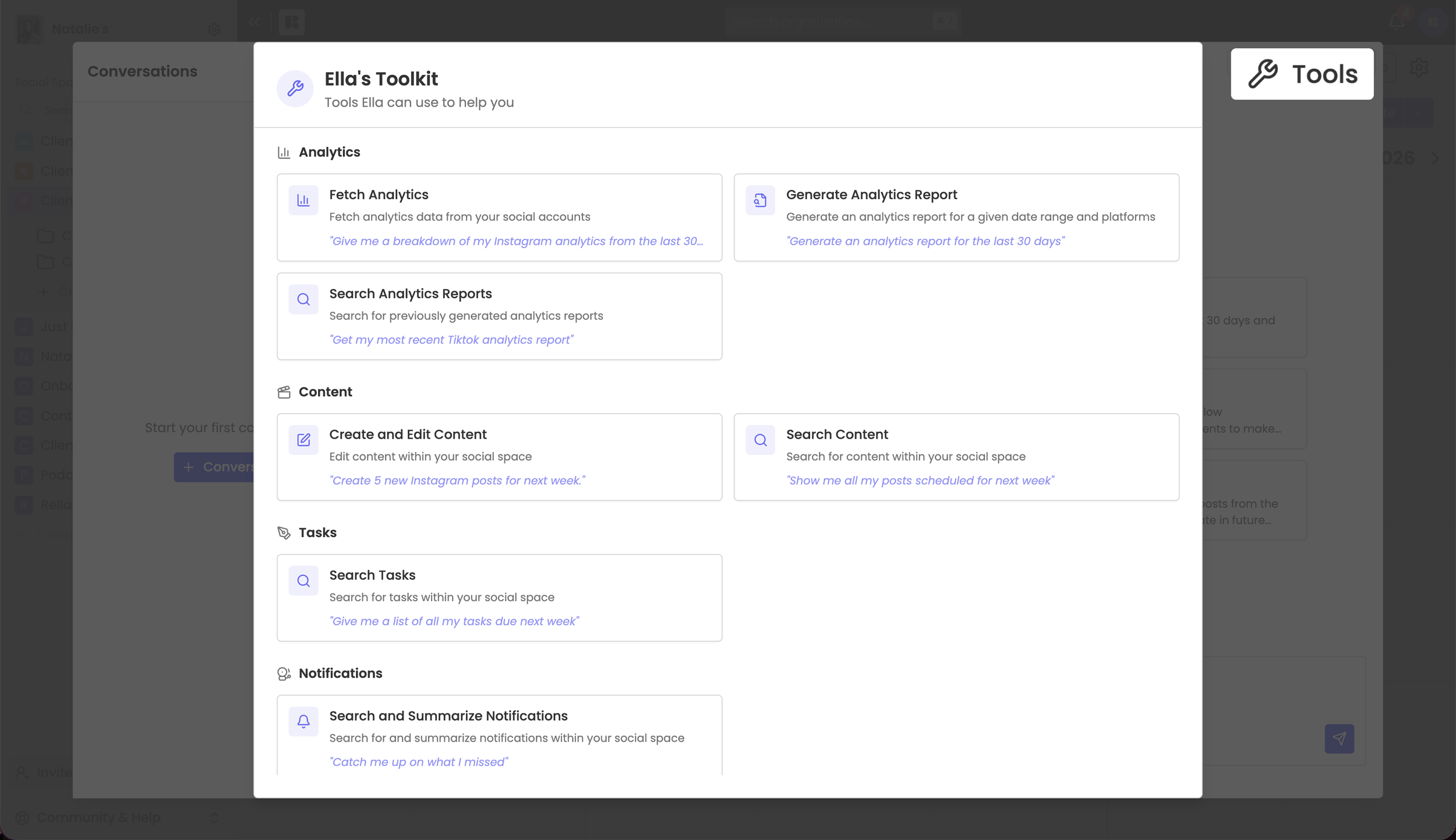This screenshot has height=840, width=1456.
Task: Click the "Catch me up on what I missed" prompt
Action: tap(418, 762)
